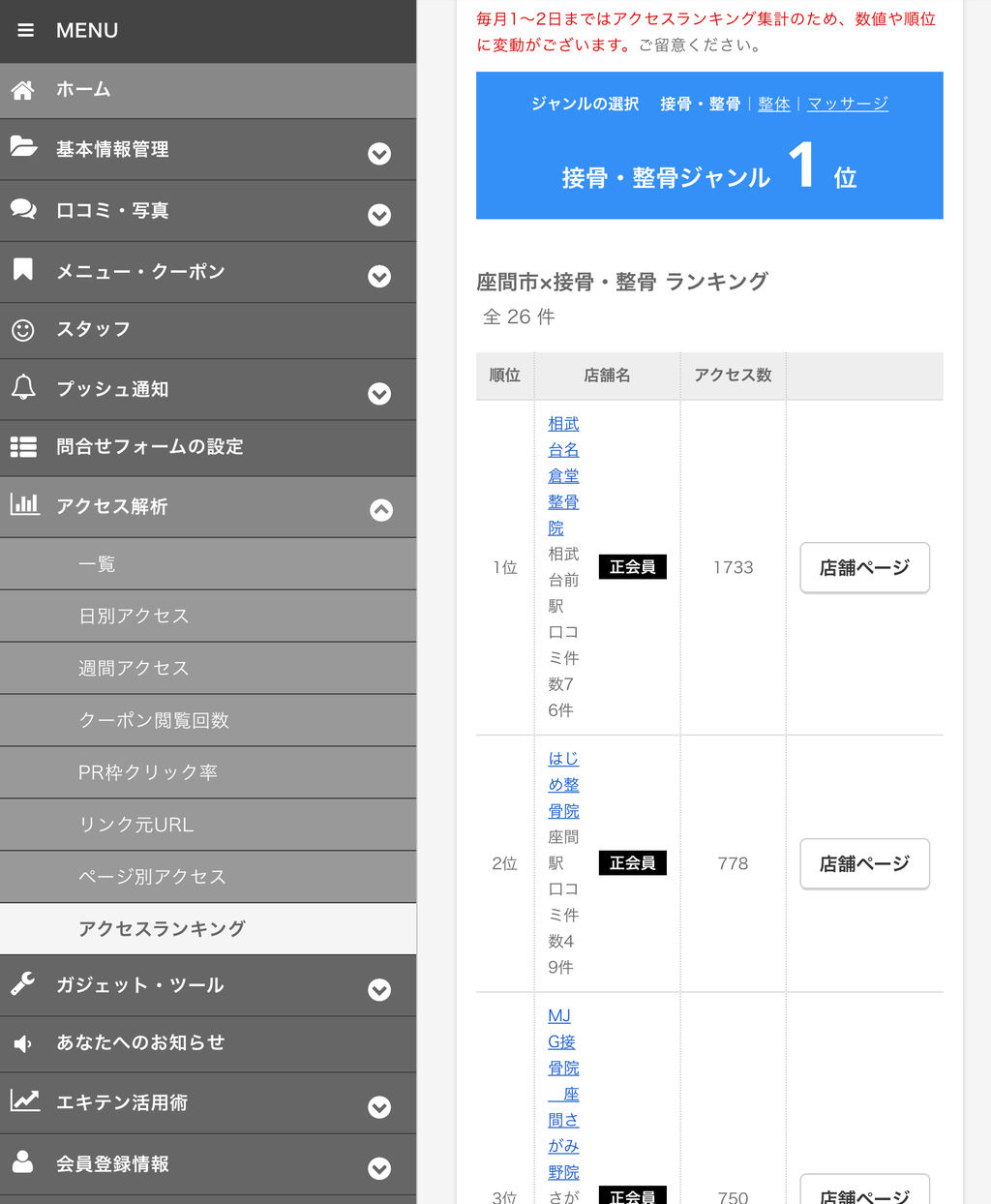
Task: Click 店舗ページ button for rank 1位
Action: (x=865, y=567)
